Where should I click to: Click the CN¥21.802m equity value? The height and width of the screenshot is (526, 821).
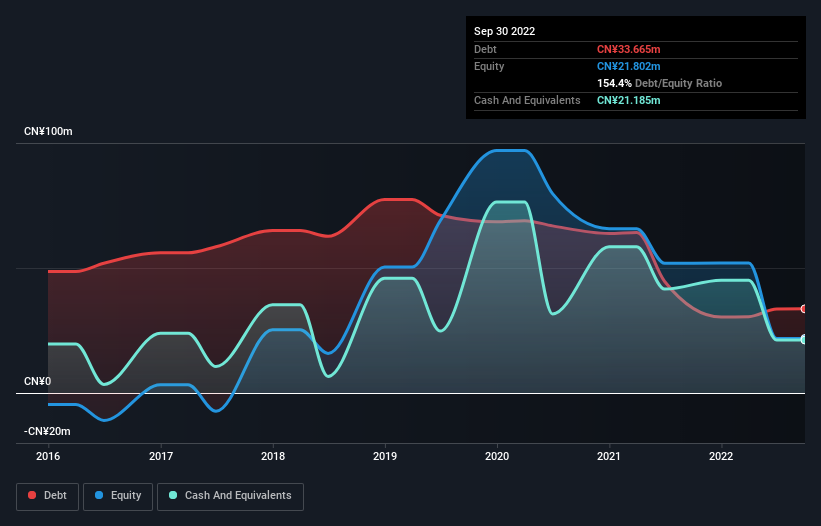click(x=628, y=66)
